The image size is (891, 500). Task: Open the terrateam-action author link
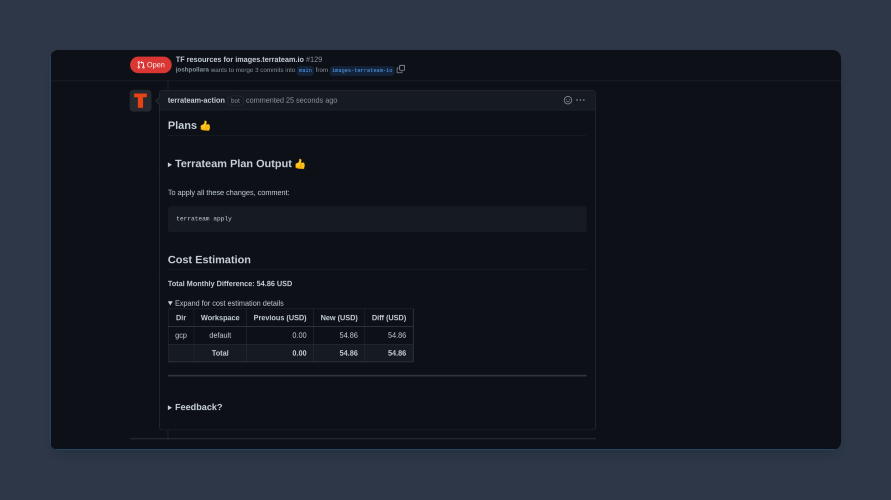pos(196,100)
